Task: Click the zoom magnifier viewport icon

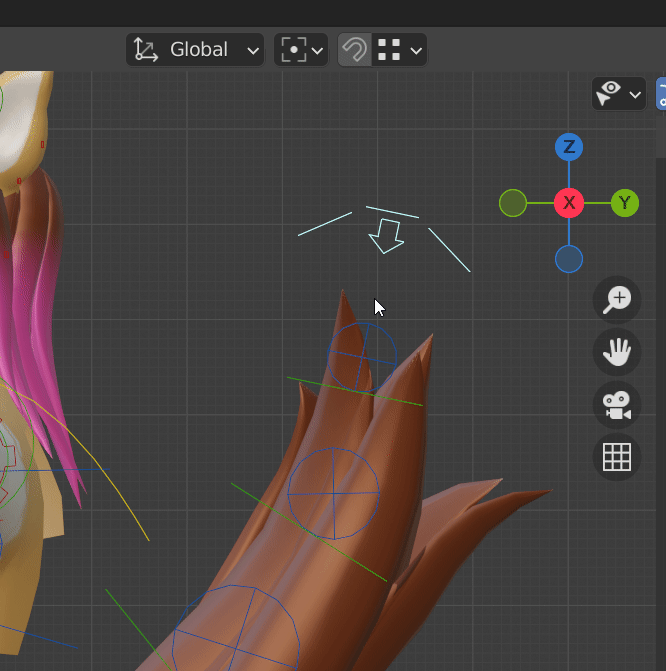Action: [x=617, y=300]
